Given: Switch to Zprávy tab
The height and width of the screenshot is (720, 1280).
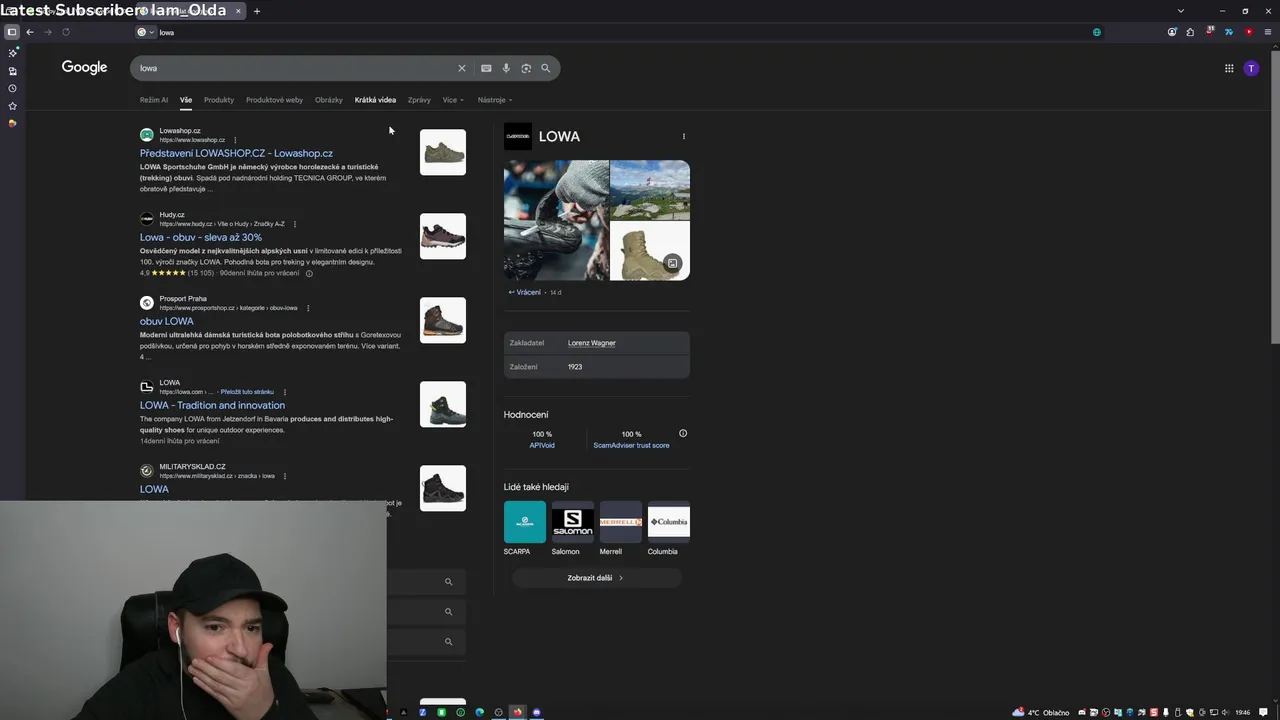Looking at the screenshot, I should click(x=419, y=100).
